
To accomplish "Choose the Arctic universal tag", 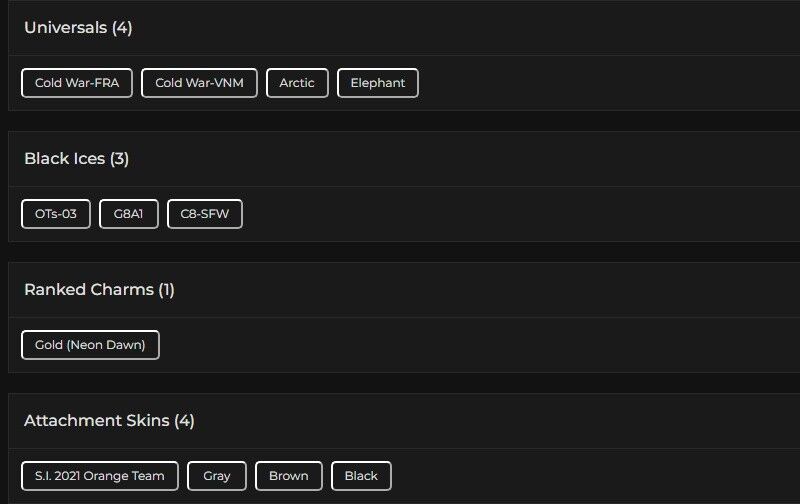I will (297, 83).
